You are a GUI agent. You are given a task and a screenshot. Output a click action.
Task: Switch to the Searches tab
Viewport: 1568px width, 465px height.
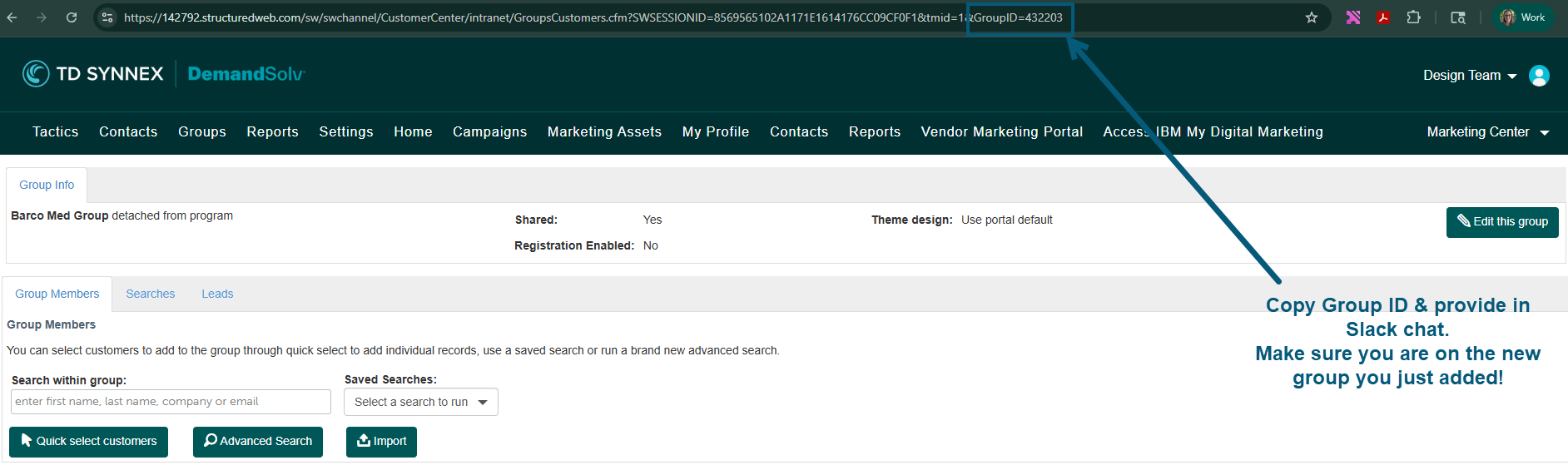151,294
